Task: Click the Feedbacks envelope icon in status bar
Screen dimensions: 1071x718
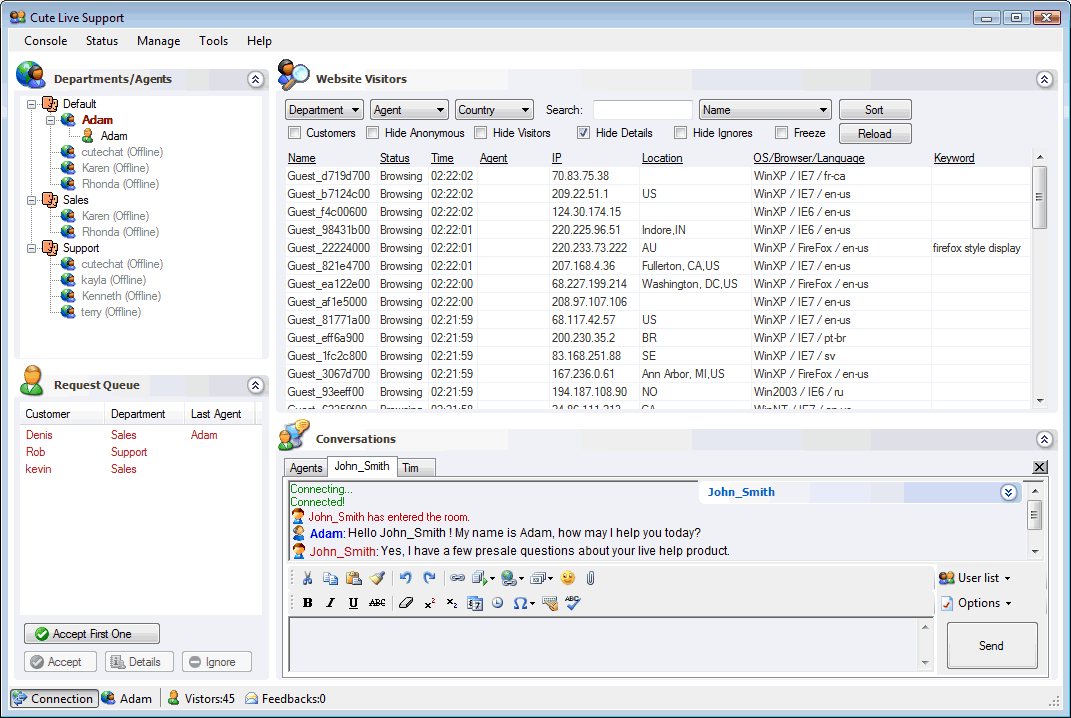Action: tap(251, 698)
